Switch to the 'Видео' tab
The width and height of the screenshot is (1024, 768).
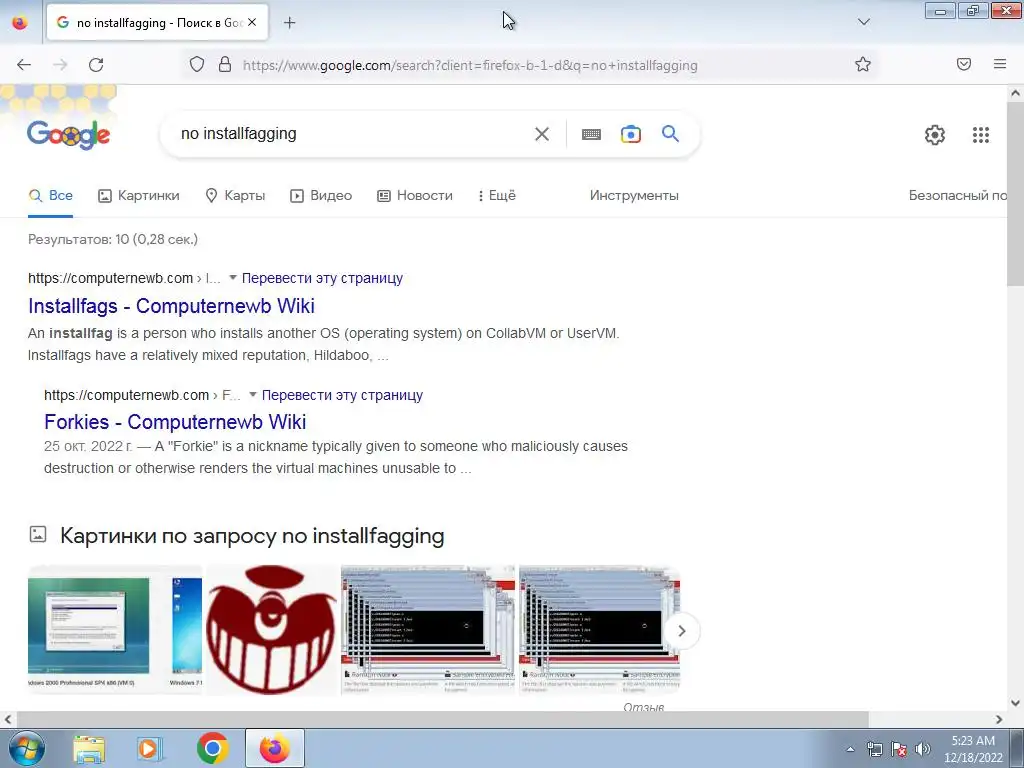(x=321, y=195)
